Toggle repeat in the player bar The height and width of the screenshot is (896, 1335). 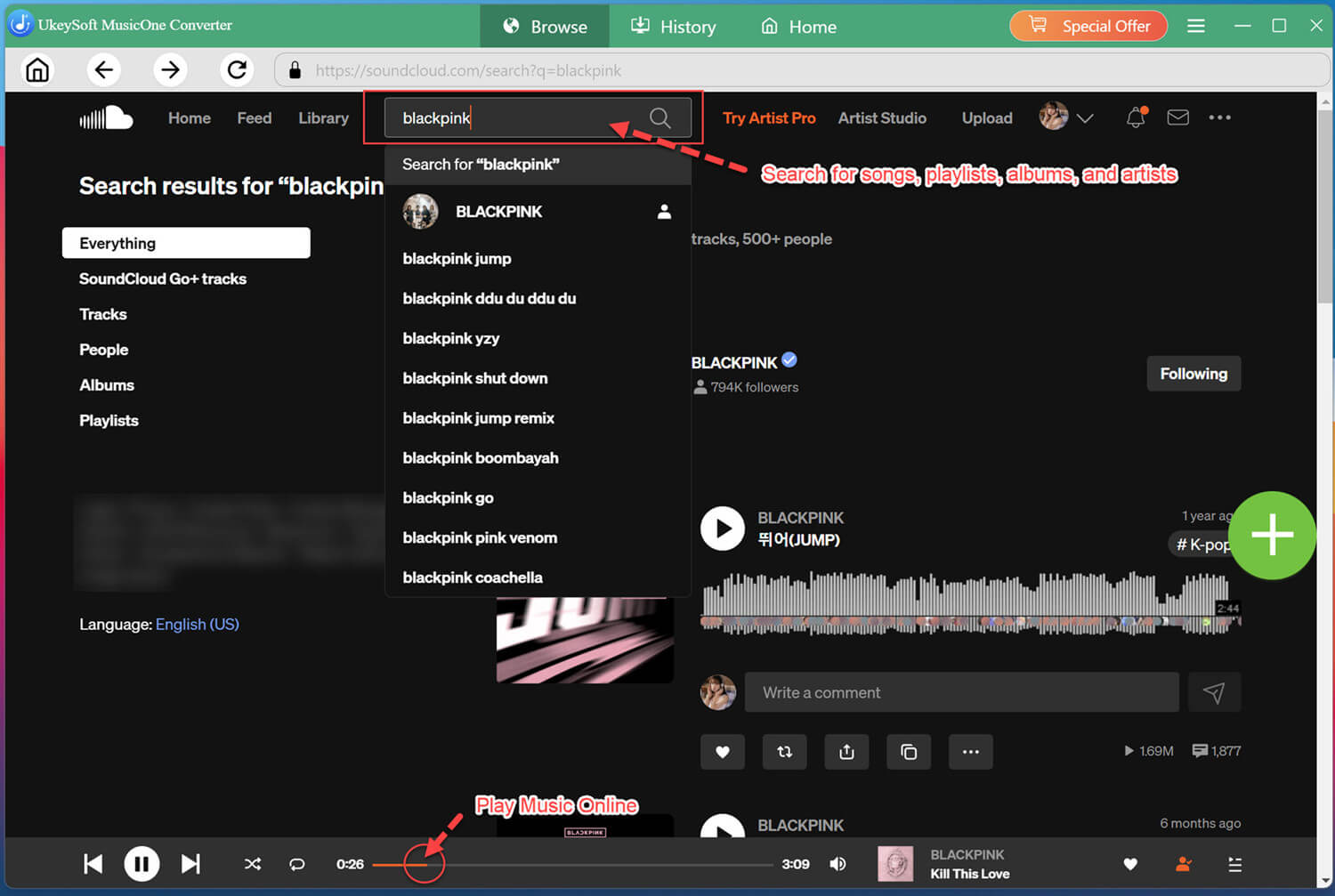297,864
